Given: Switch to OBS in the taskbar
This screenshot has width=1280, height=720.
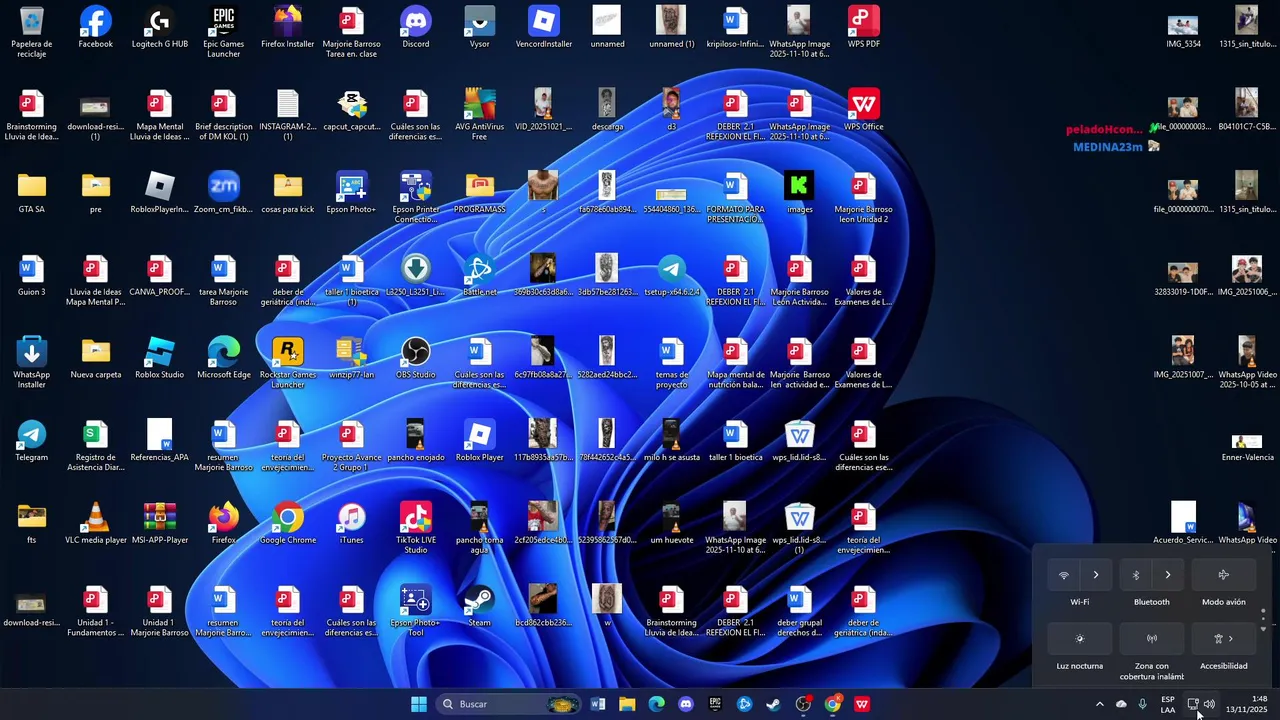Looking at the screenshot, I should (x=803, y=704).
